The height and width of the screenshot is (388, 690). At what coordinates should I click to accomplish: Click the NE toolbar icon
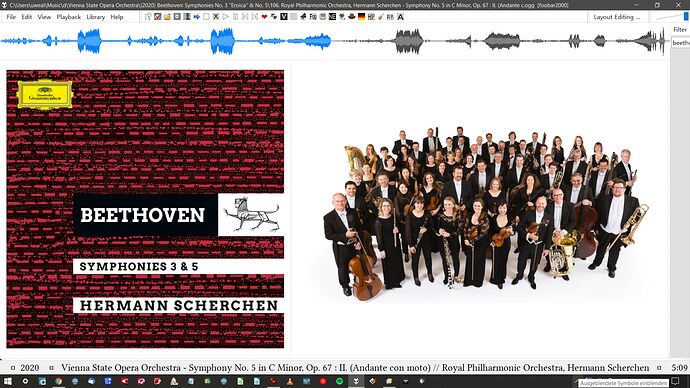coord(332,17)
